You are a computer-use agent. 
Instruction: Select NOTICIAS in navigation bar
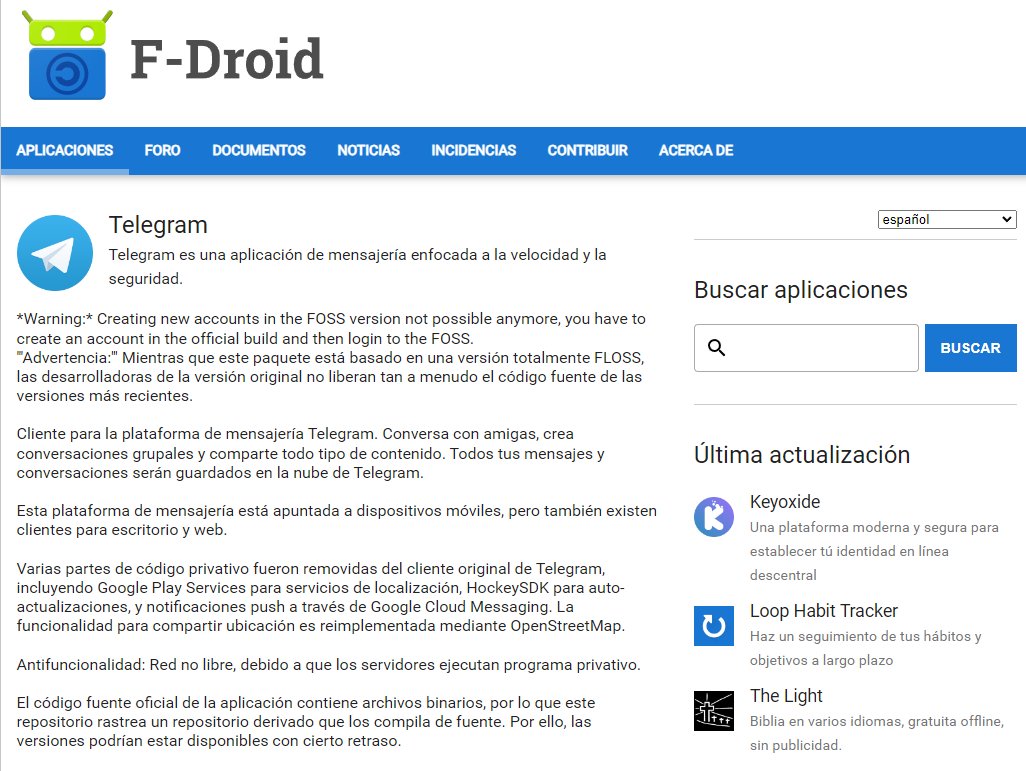pyautogui.click(x=368, y=151)
